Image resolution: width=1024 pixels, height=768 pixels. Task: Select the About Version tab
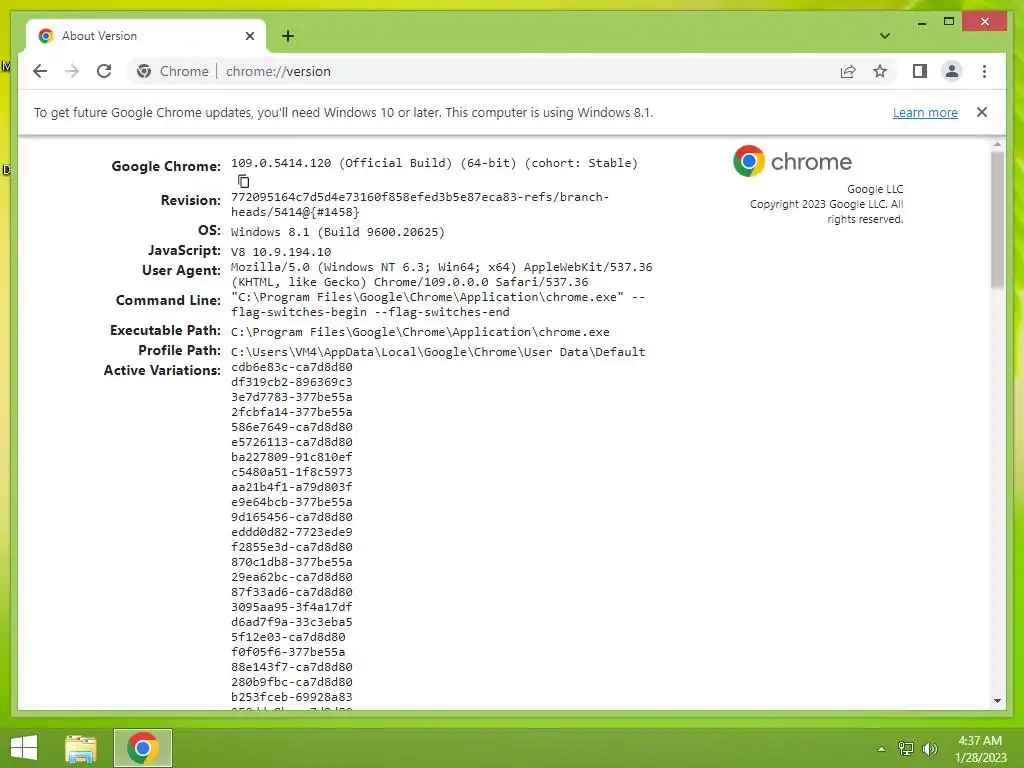coord(145,36)
